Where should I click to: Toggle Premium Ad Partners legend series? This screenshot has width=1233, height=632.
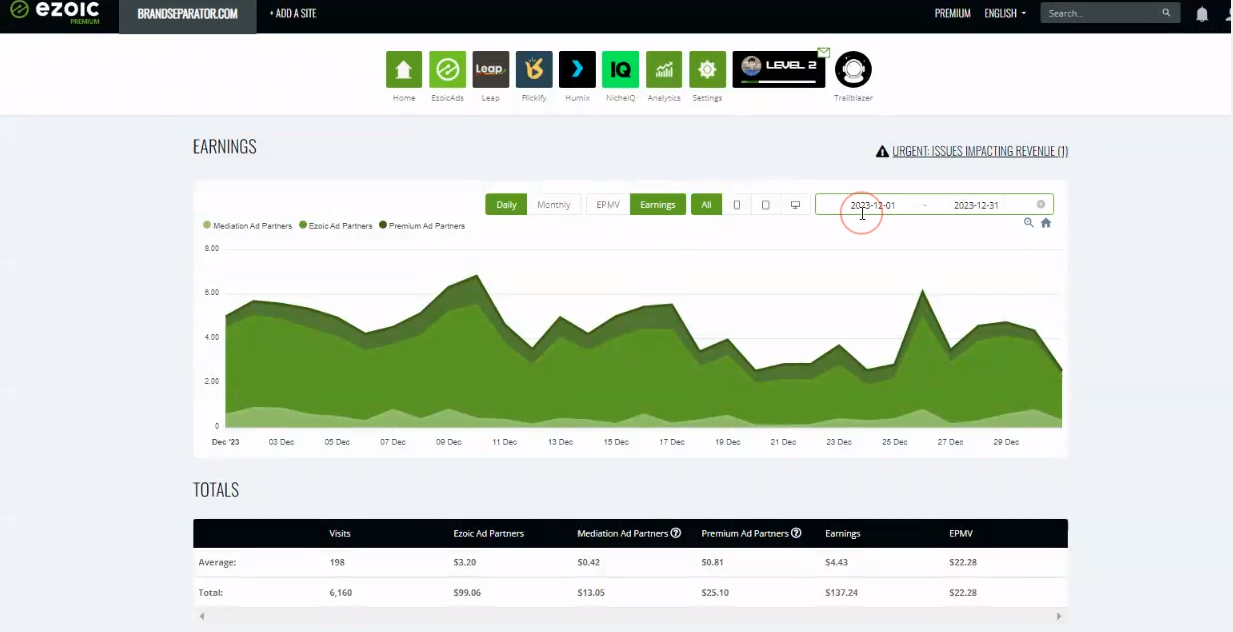coord(422,226)
